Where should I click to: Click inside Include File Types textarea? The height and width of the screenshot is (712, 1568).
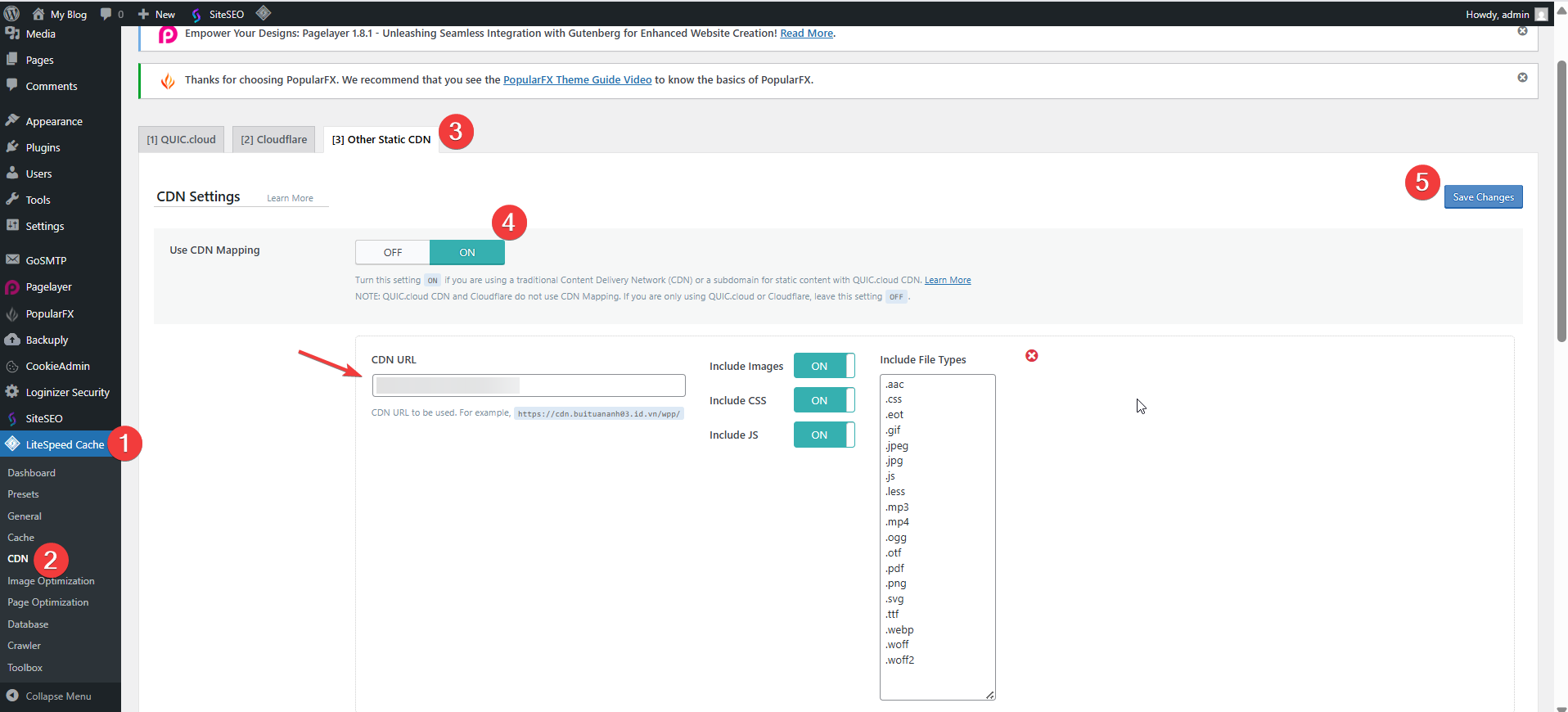tap(937, 537)
